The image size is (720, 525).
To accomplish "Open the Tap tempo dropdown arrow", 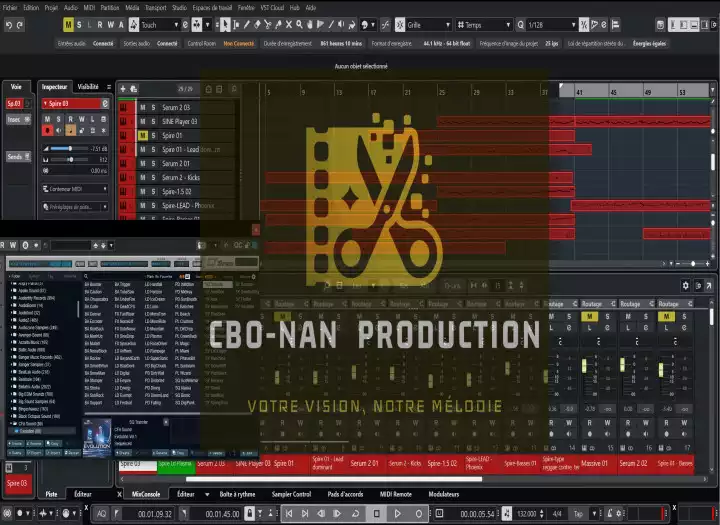I will coord(594,514).
